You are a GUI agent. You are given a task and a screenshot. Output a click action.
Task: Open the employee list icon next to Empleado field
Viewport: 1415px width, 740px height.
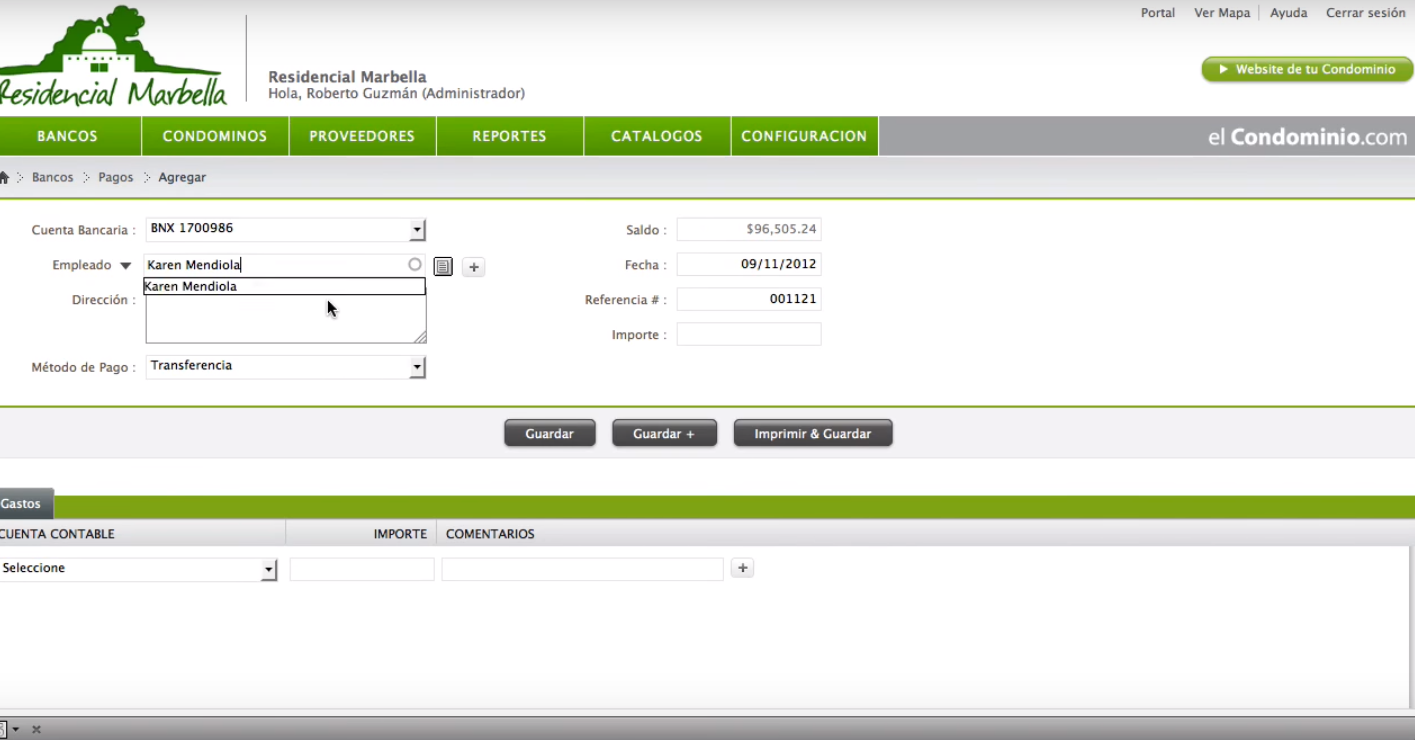[443, 266]
